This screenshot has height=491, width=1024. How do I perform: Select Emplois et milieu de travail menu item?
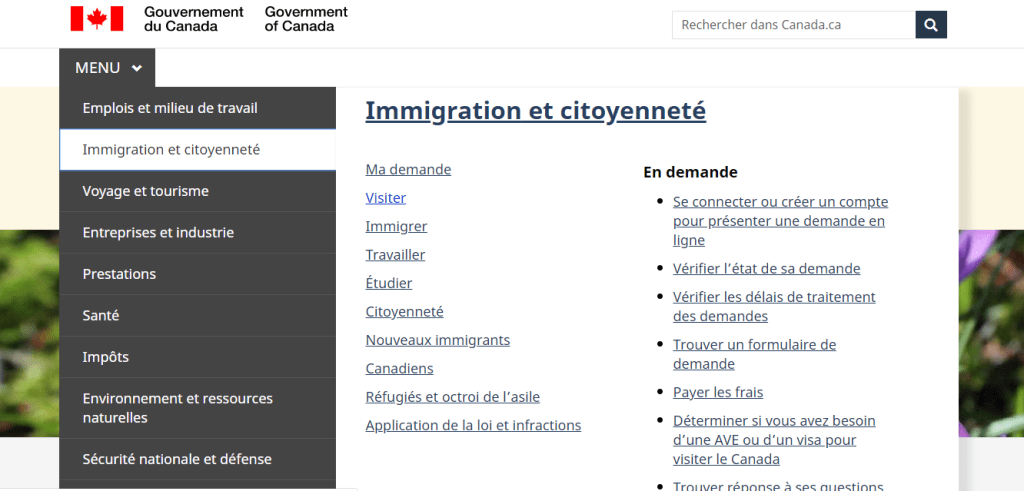197,108
